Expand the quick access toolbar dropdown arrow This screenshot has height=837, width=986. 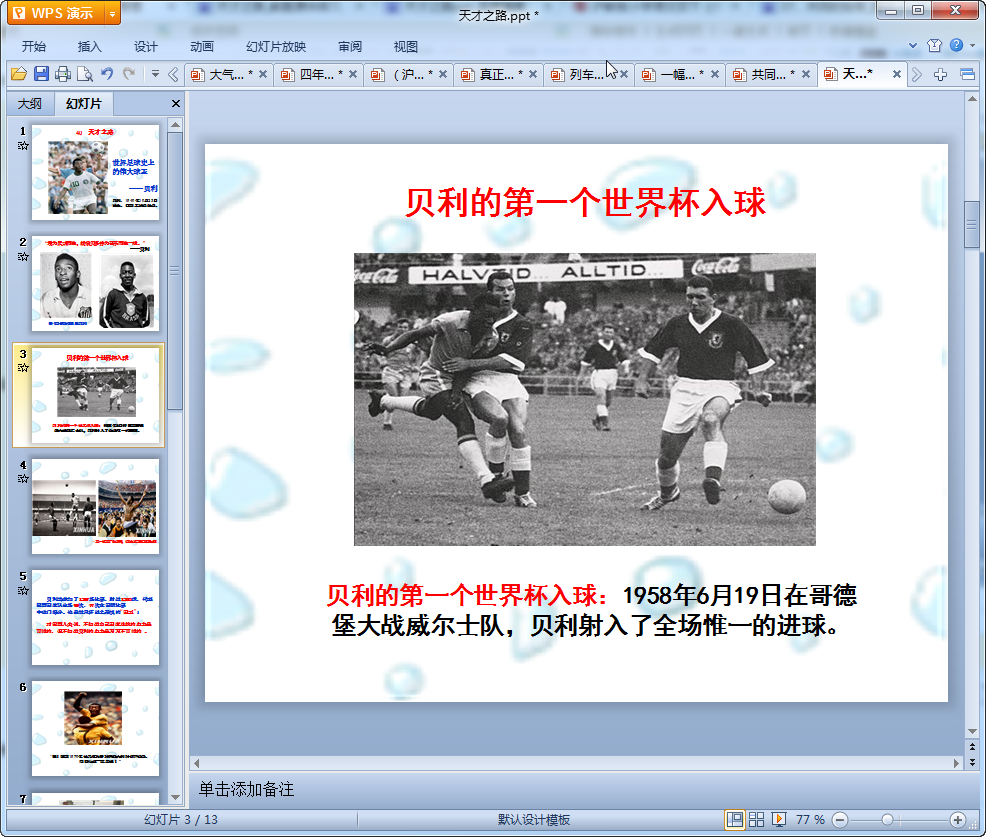pyautogui.click(x=155, y=74)
